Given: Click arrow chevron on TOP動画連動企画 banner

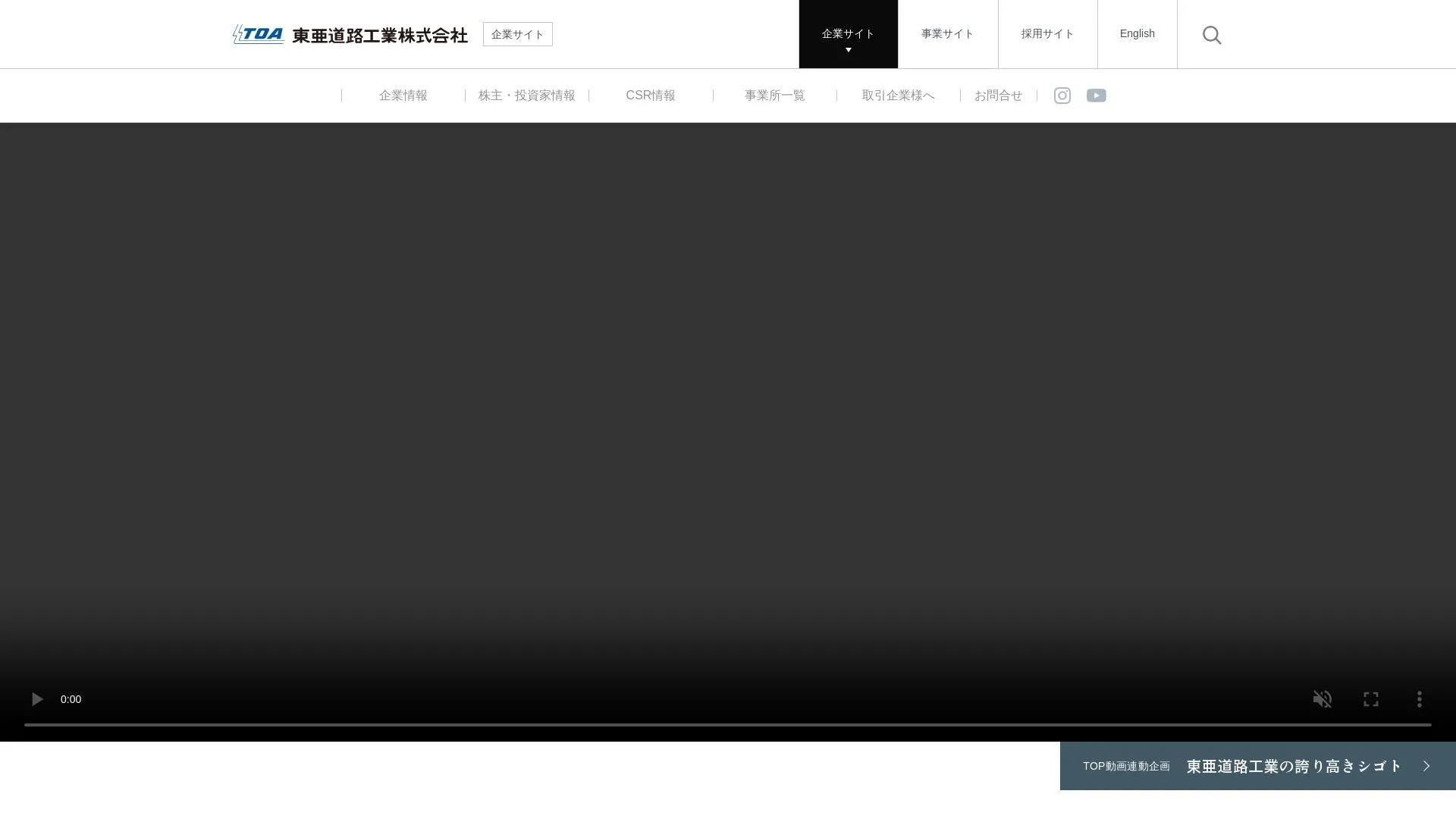Looking at the screenshot, I should 1426,766.
